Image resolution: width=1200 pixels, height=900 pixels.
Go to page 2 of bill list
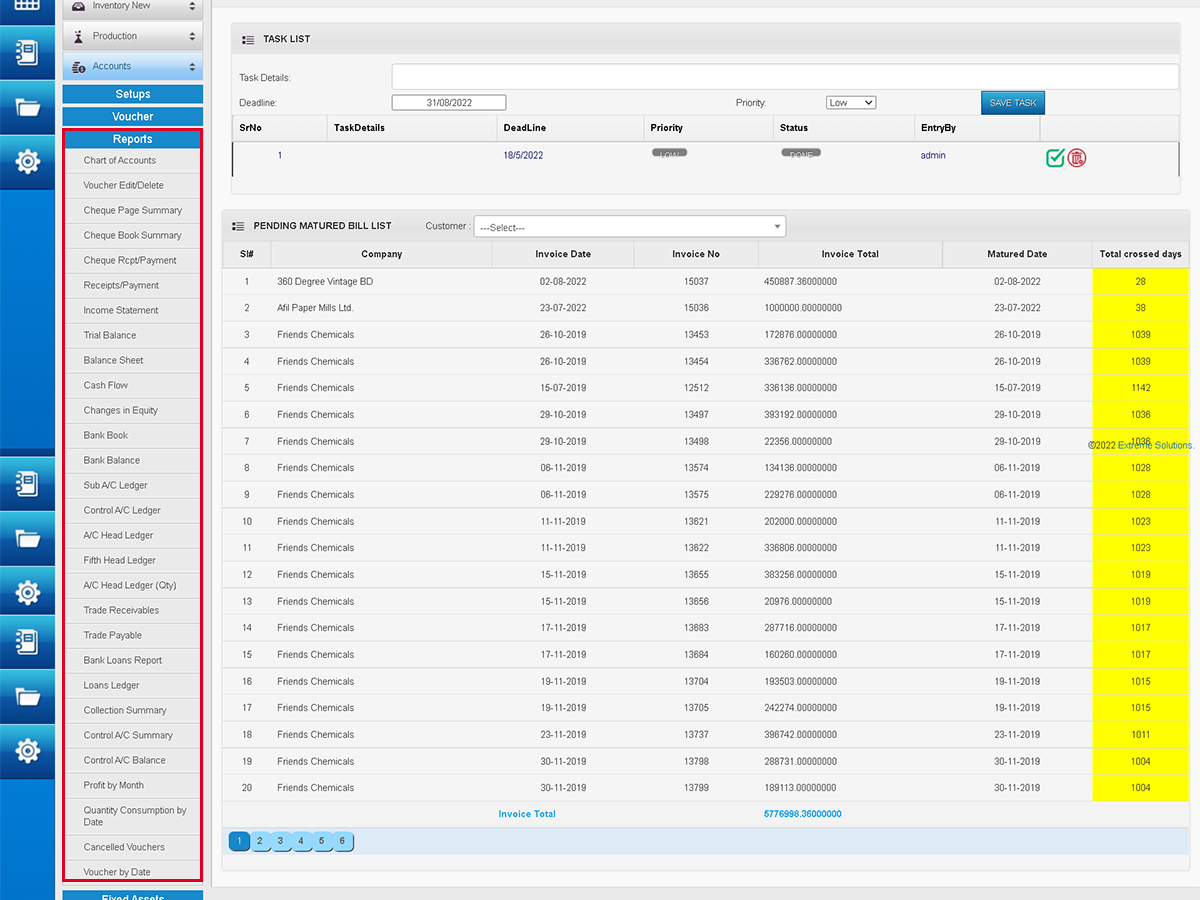[259, 841]
